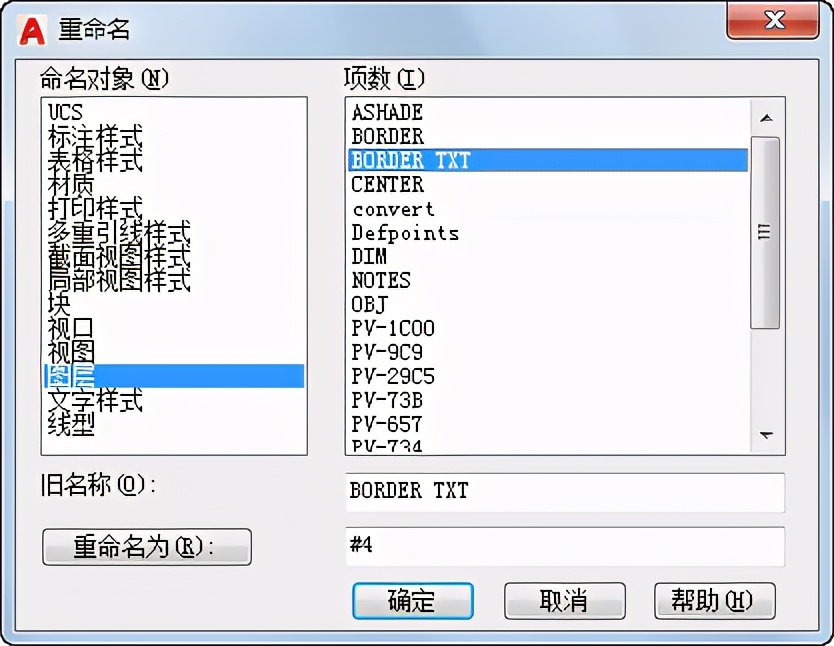Close the Rename dialog with X button
The image size is (834, 646).
773,21
